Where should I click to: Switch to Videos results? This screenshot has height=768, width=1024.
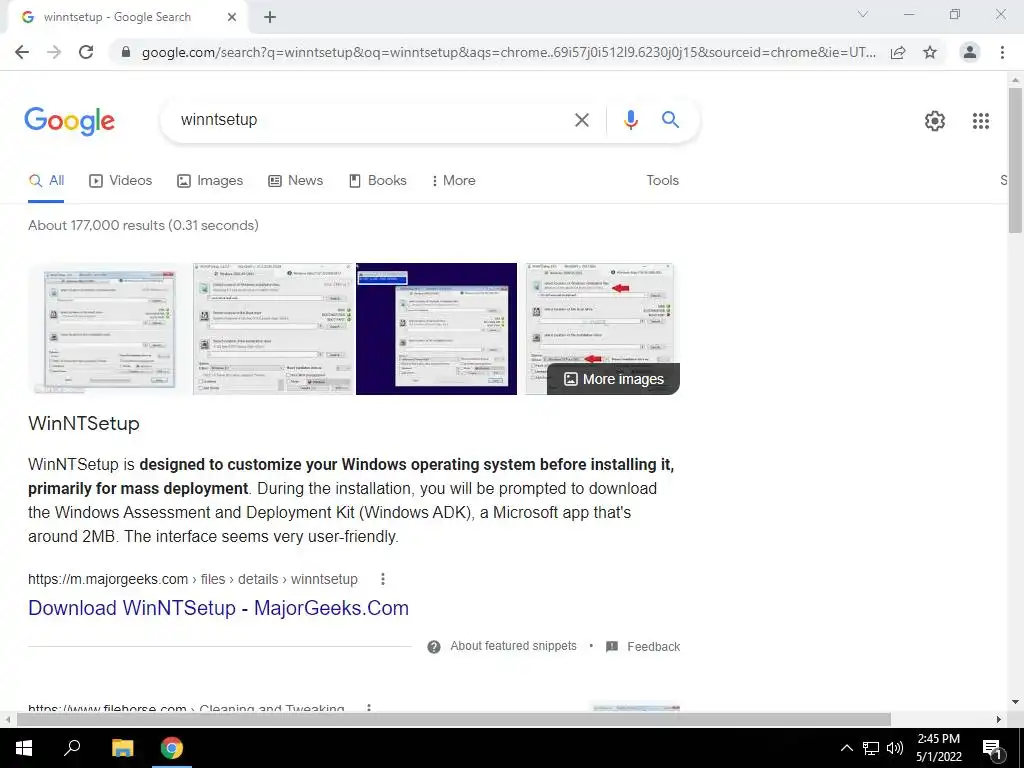pos(120,181)
